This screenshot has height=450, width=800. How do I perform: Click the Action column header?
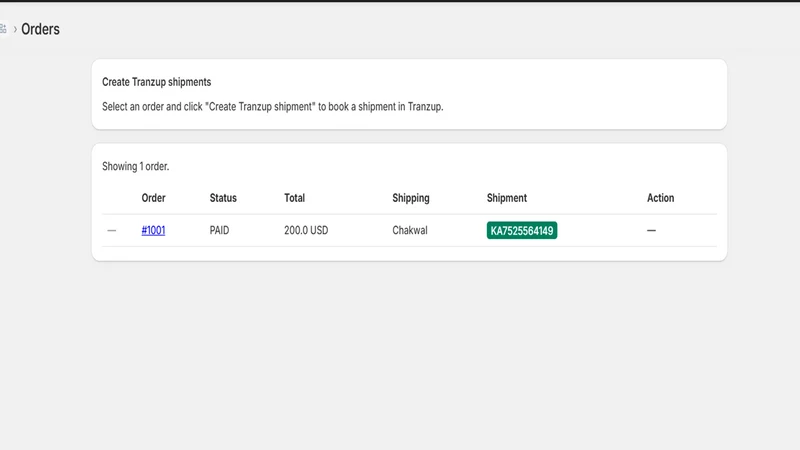[x=660, y=198]
